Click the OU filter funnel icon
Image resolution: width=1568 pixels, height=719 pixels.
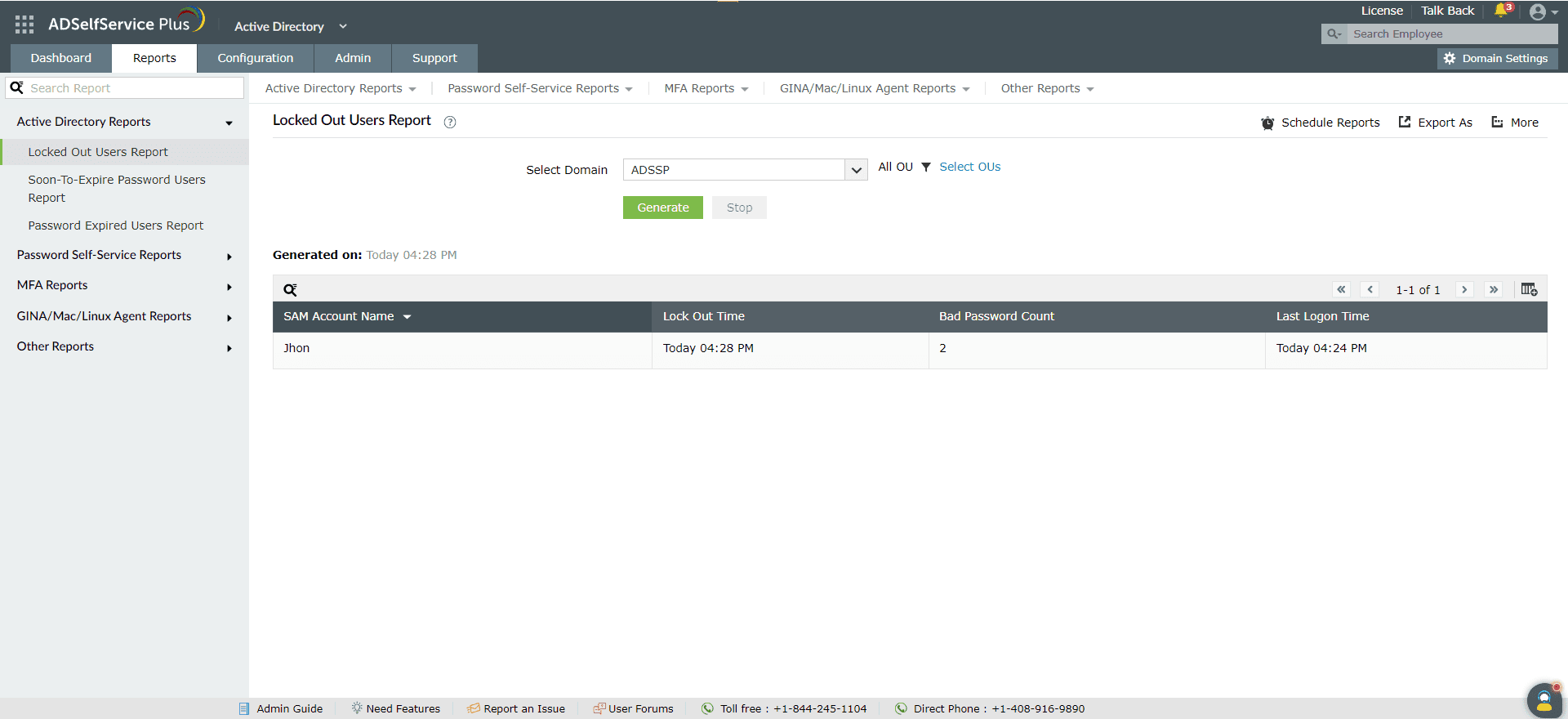[926, 167]
